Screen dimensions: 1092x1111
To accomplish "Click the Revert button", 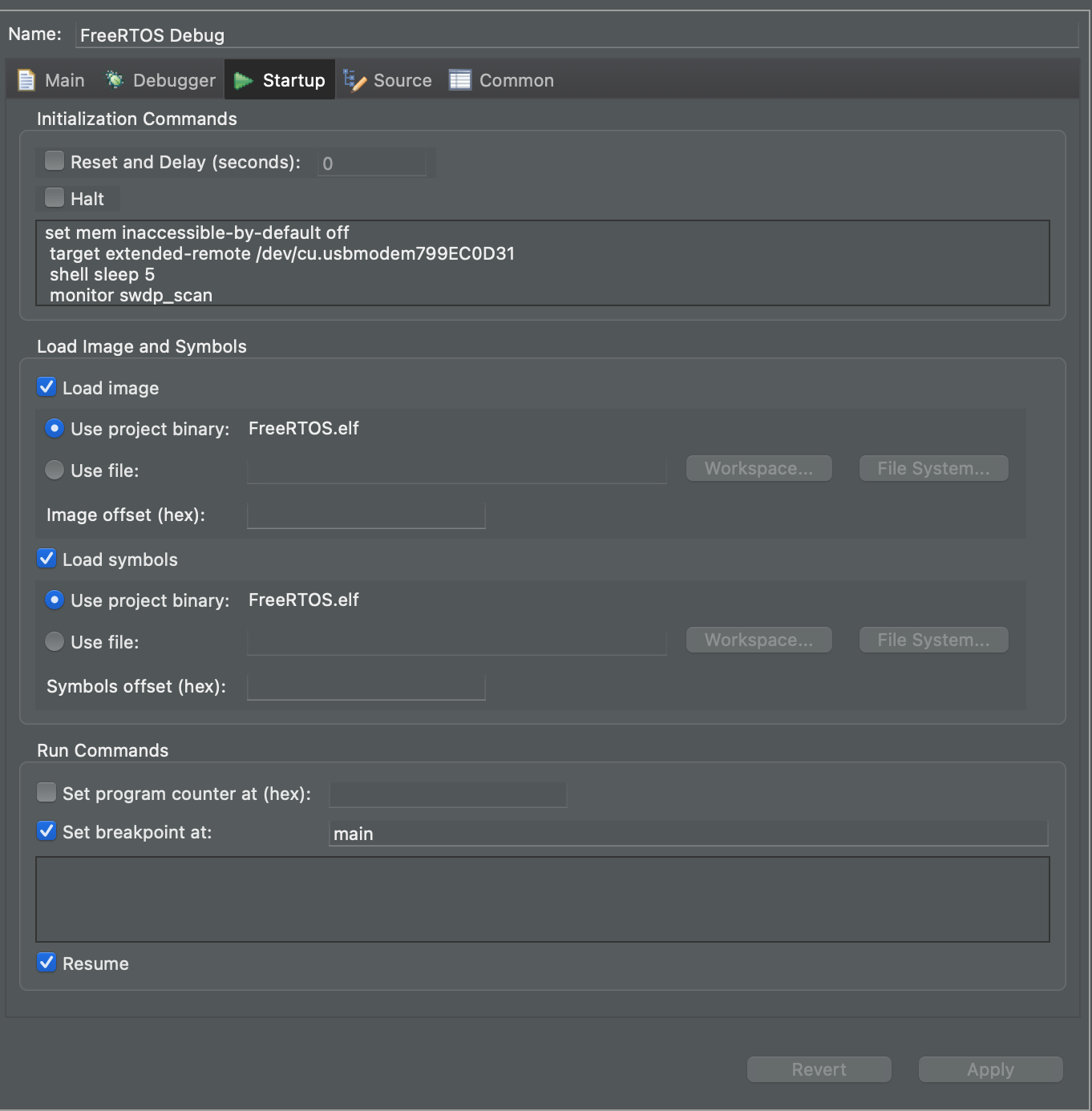I will click(x=819, y=1069).
